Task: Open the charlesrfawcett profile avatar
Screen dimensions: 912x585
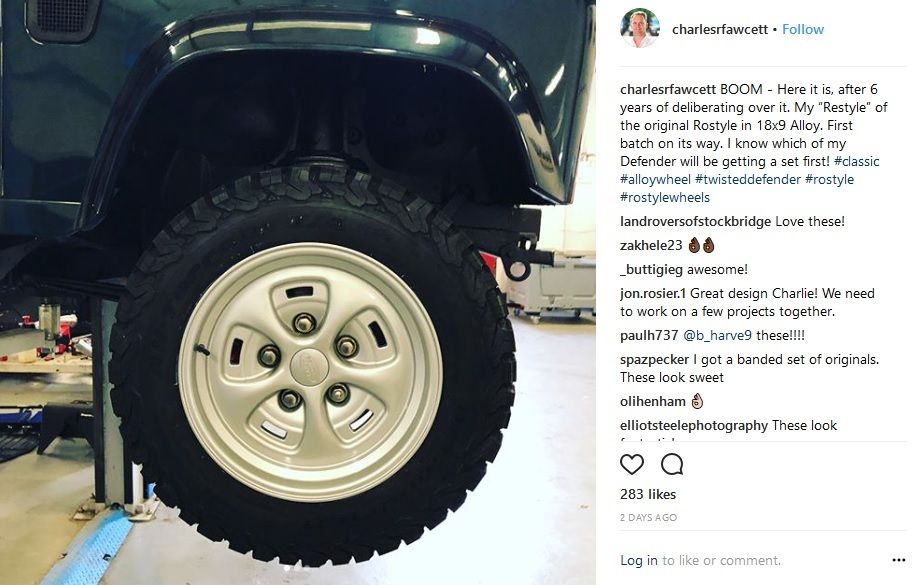Action: [639, 28]
